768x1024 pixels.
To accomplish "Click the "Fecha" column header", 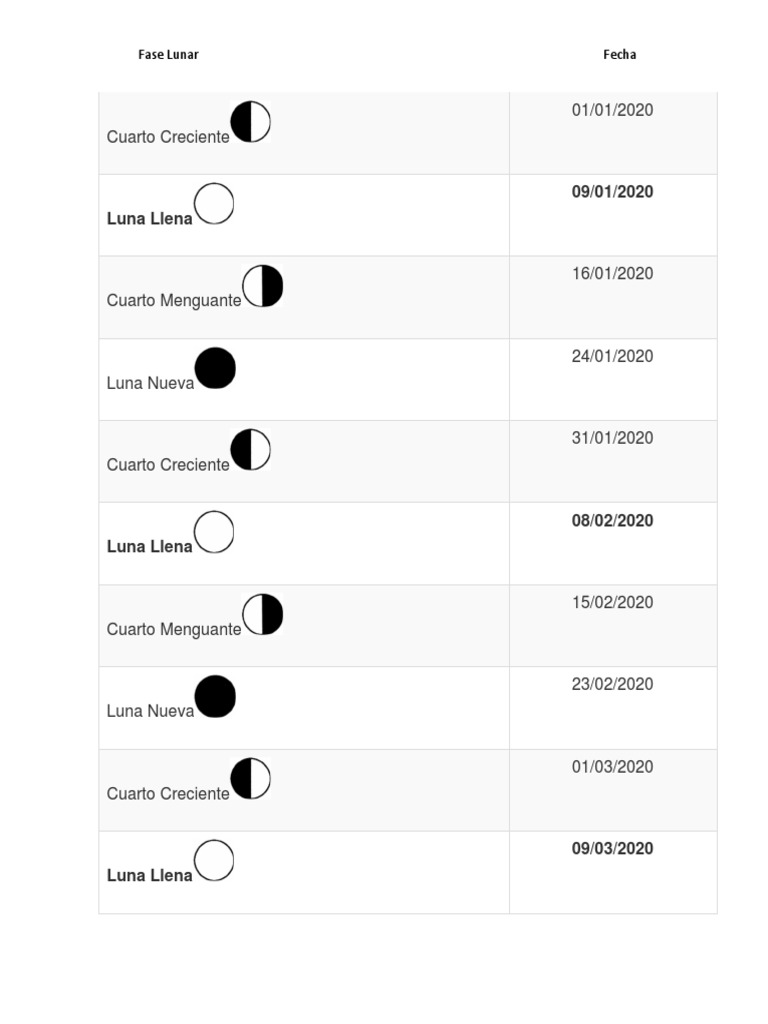I will coord(619,55).
